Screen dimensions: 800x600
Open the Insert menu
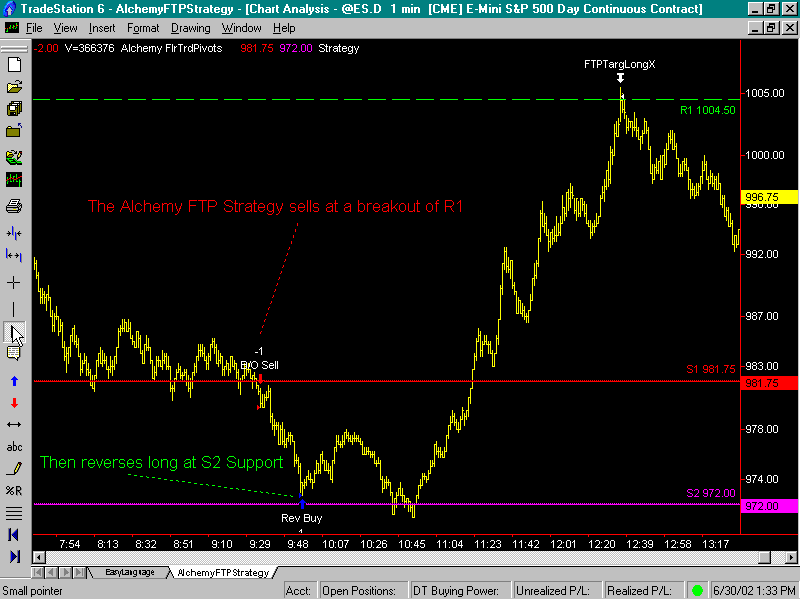[102, 28]
